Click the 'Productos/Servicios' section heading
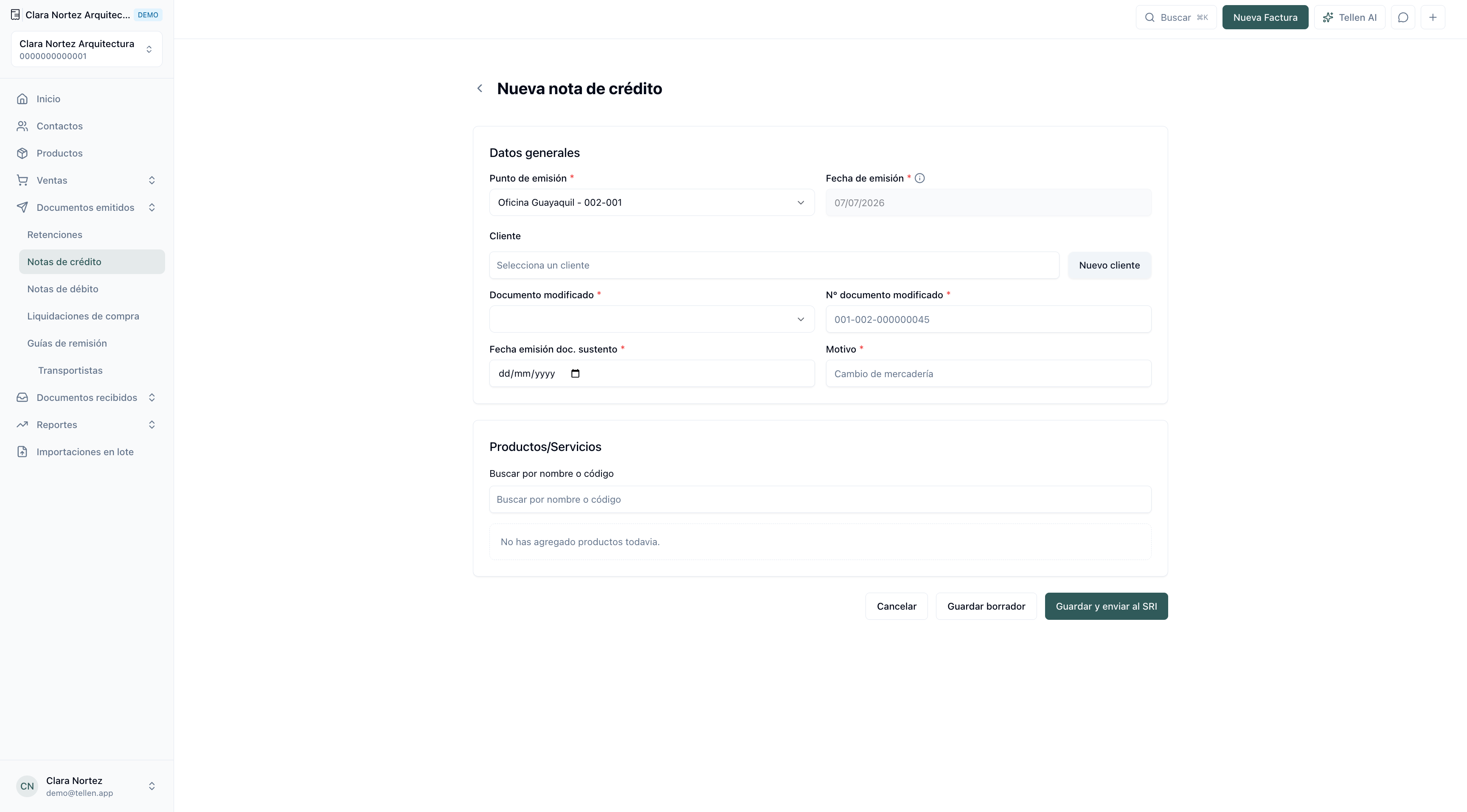1467x812 pixels. click(x=545, y=447)
